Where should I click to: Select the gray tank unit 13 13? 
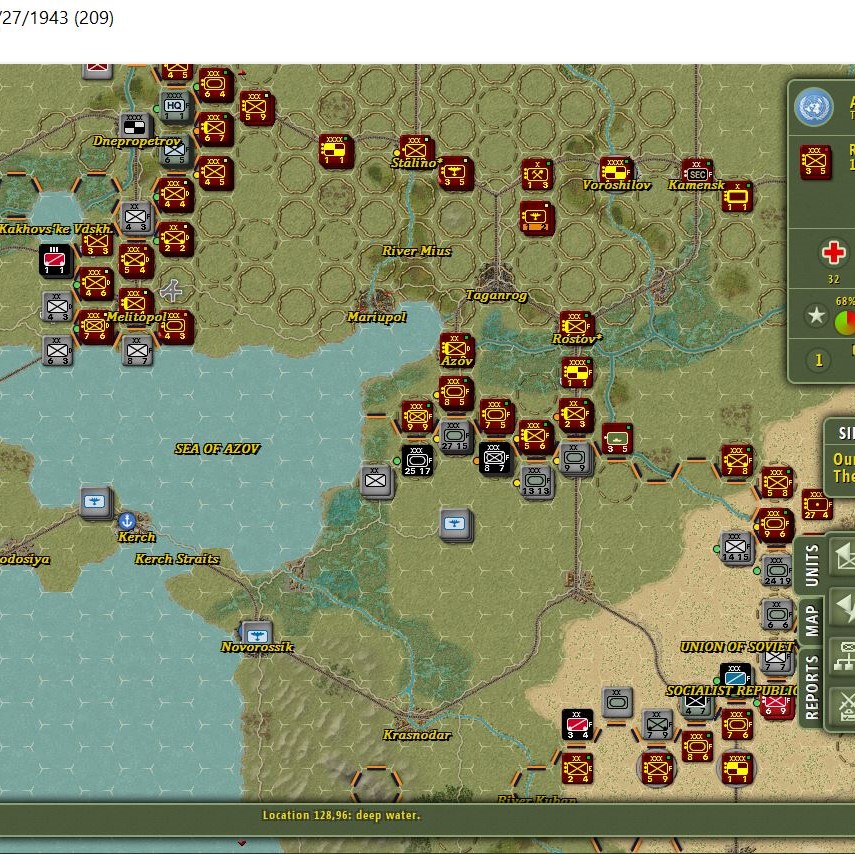537,482
